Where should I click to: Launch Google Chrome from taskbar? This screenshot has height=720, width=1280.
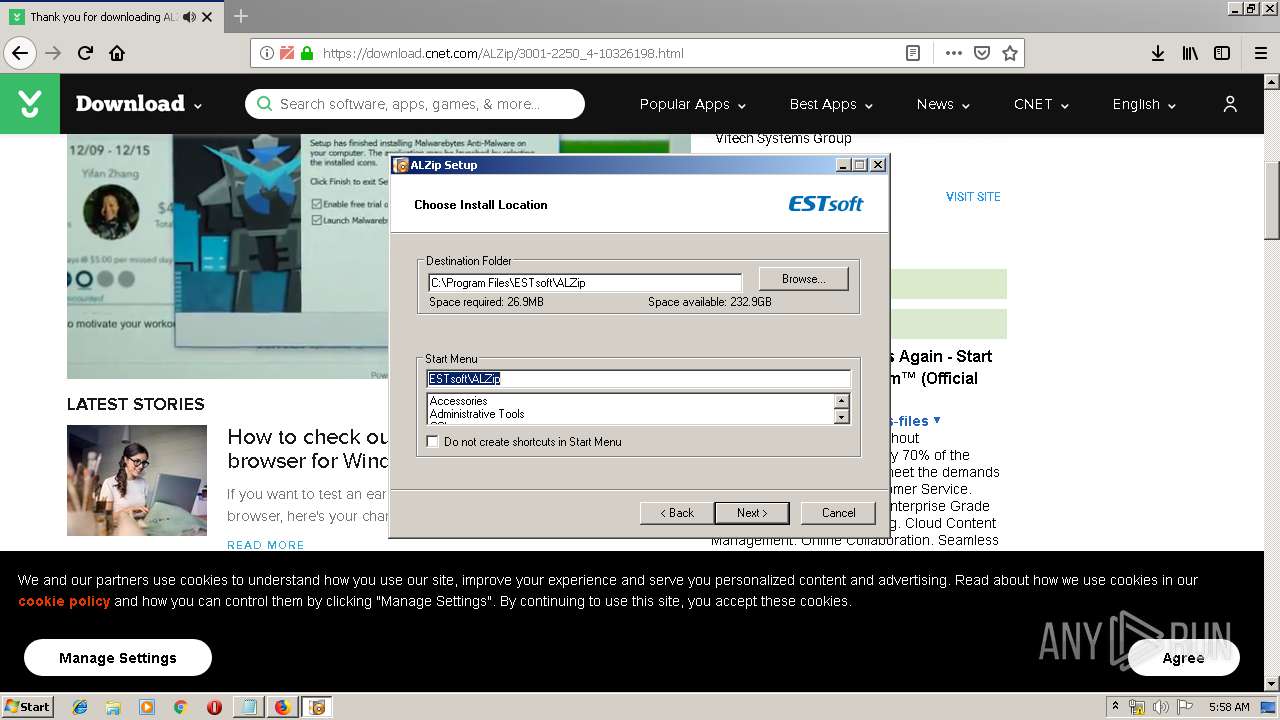pyautogui.click(x=180, y=707)
